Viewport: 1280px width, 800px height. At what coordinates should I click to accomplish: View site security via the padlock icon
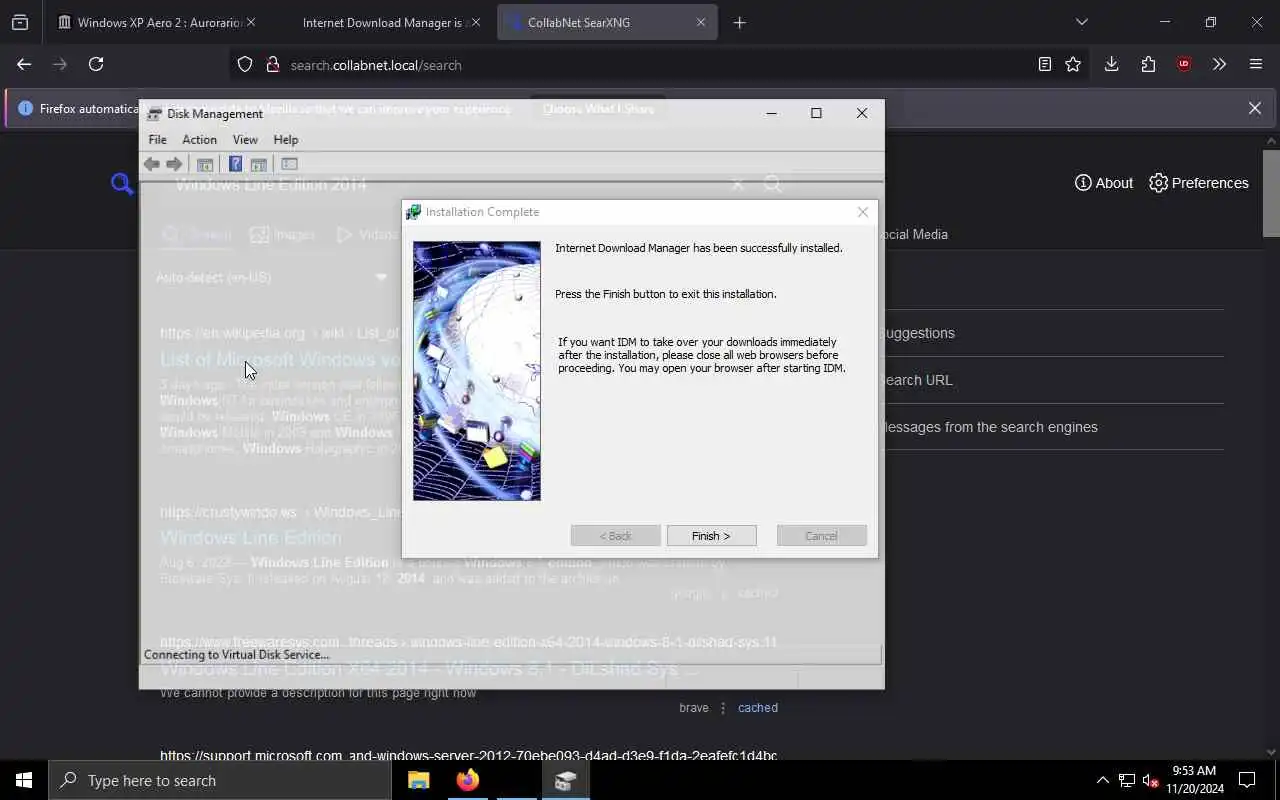[x=272, y=64]
